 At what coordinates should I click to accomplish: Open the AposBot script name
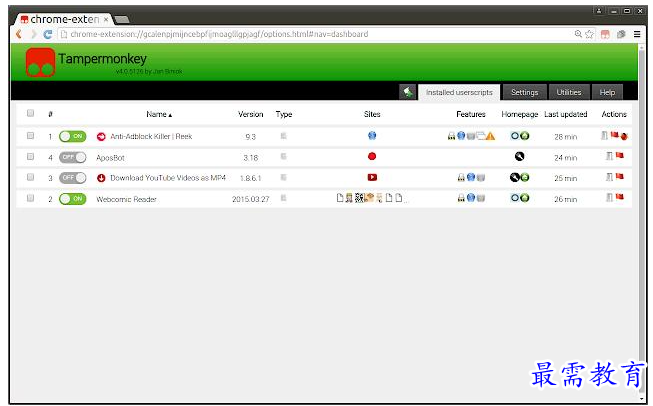point(110,158)
